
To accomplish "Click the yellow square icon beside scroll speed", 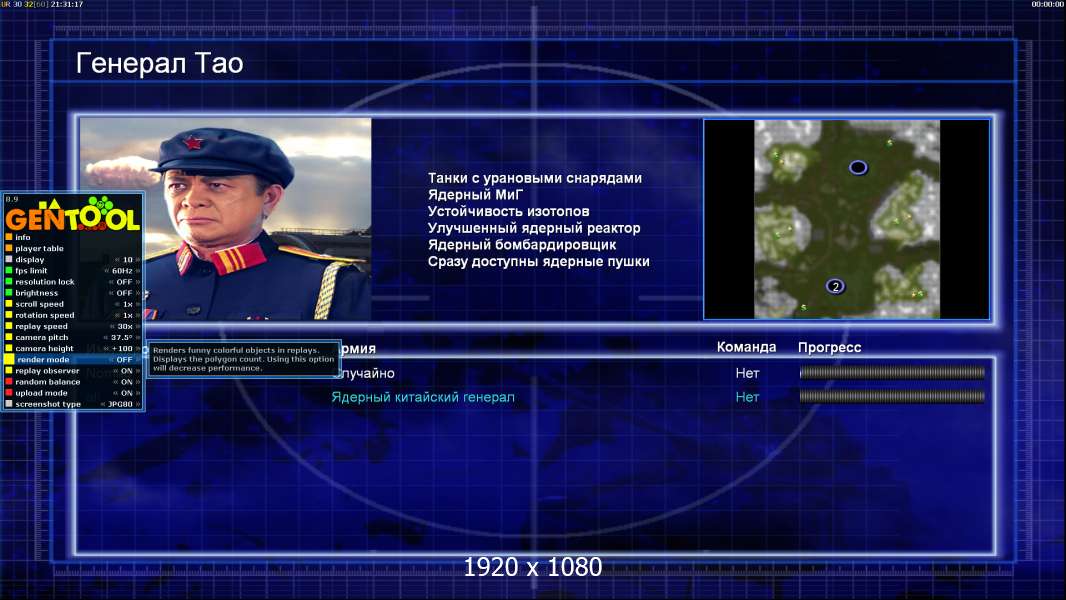I will pos(9,304).
